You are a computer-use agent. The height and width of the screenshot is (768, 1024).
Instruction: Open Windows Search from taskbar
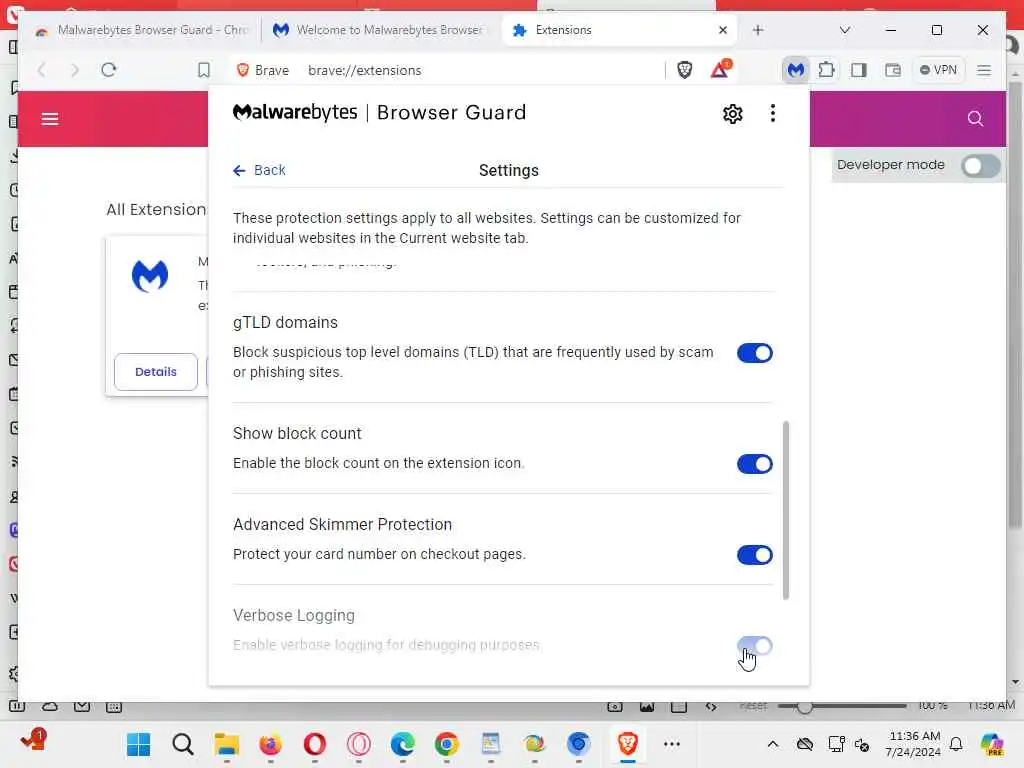coord(183,744)
